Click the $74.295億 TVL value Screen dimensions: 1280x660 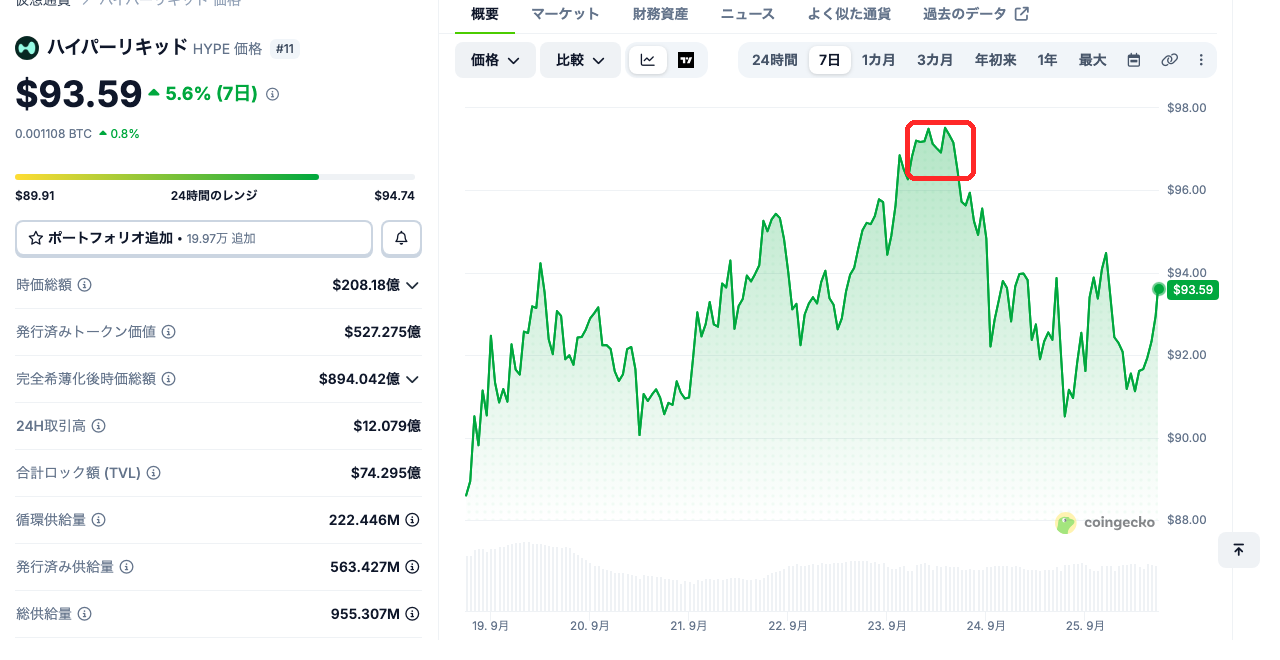[x=386, y=473]
